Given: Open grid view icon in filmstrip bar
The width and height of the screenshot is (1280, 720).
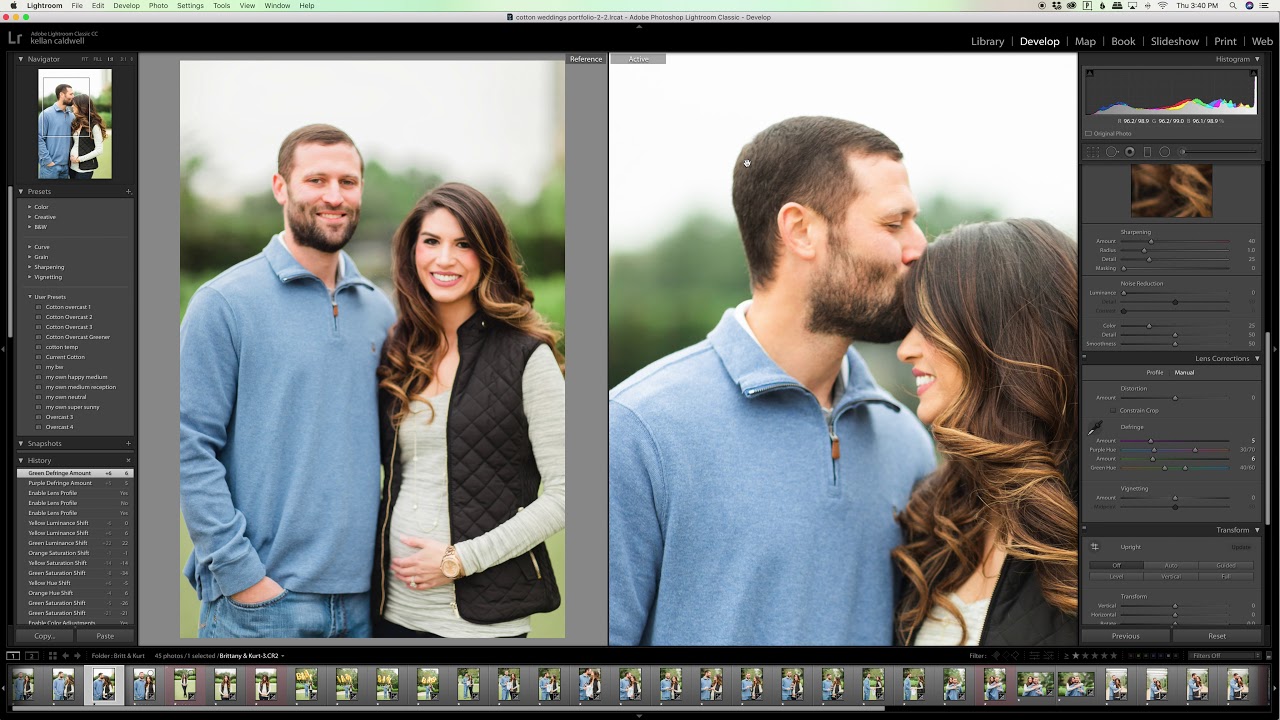Looking at the screenshot, I should 52,656.
